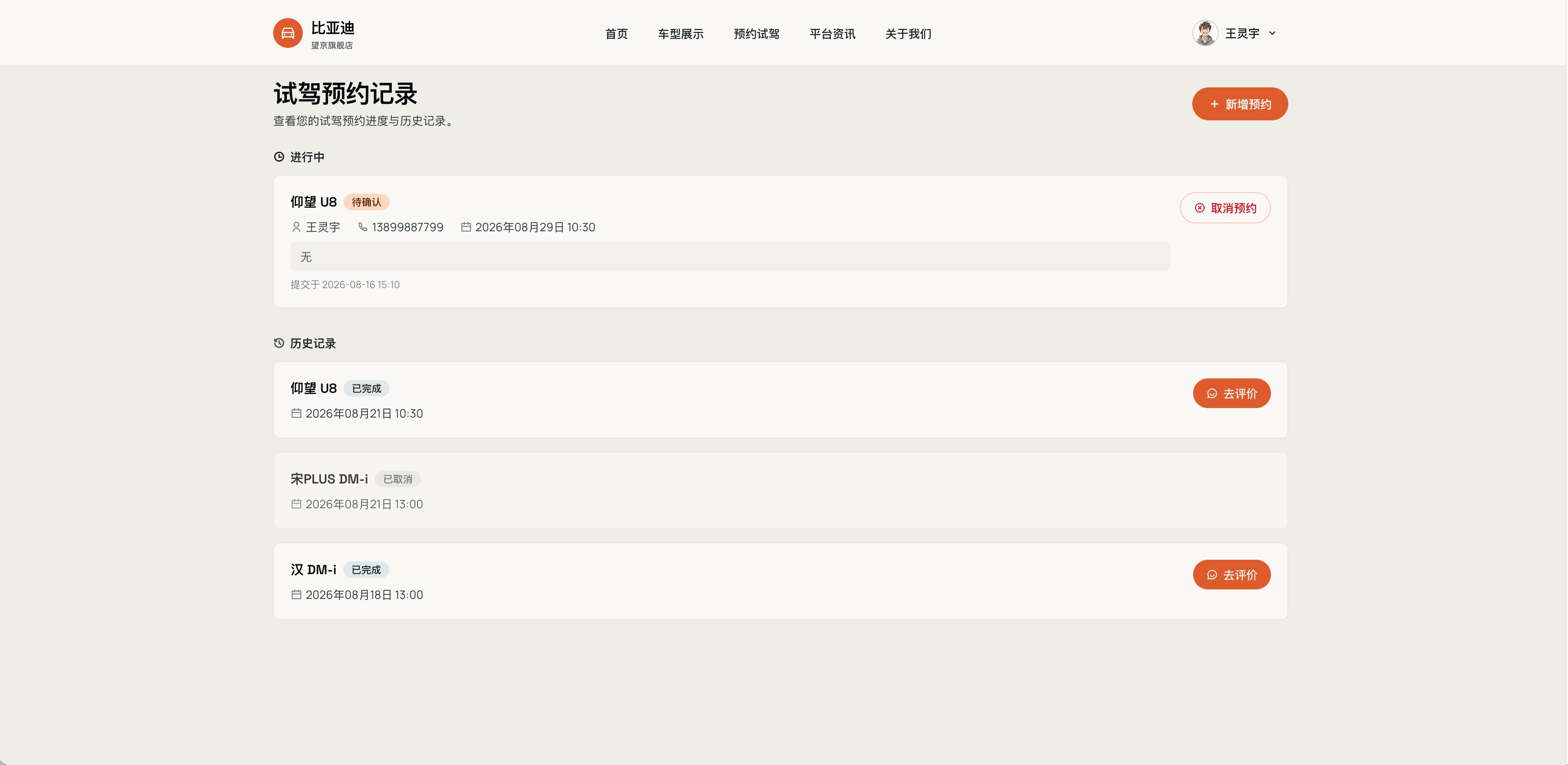
Task: Go to 首页 in navigation
Action: coord(616,33)
